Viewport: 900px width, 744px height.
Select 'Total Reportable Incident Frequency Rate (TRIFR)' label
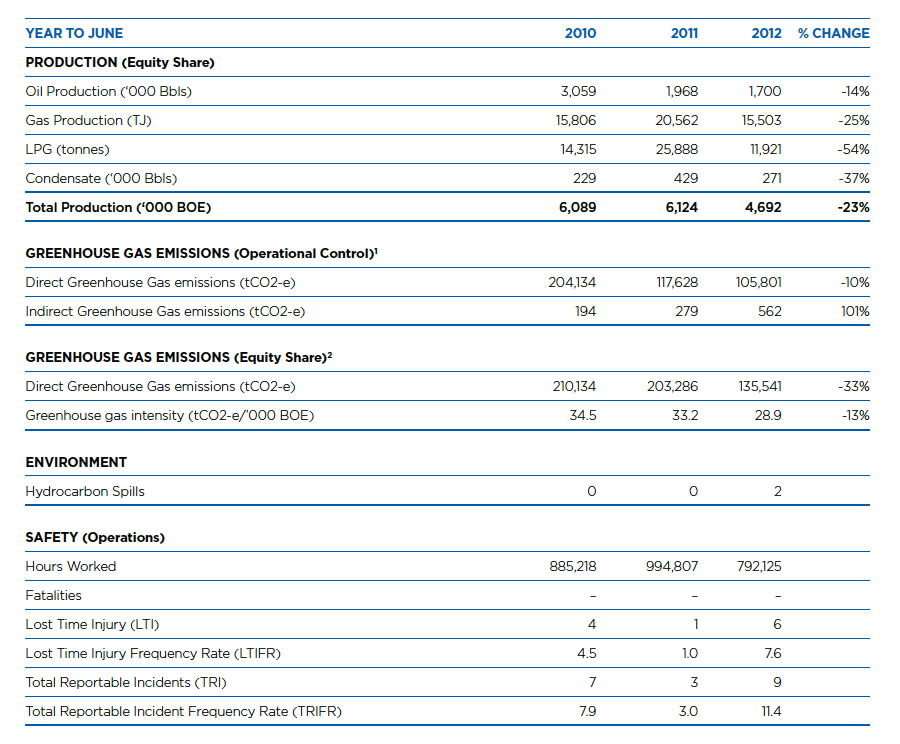coord(184,711)
